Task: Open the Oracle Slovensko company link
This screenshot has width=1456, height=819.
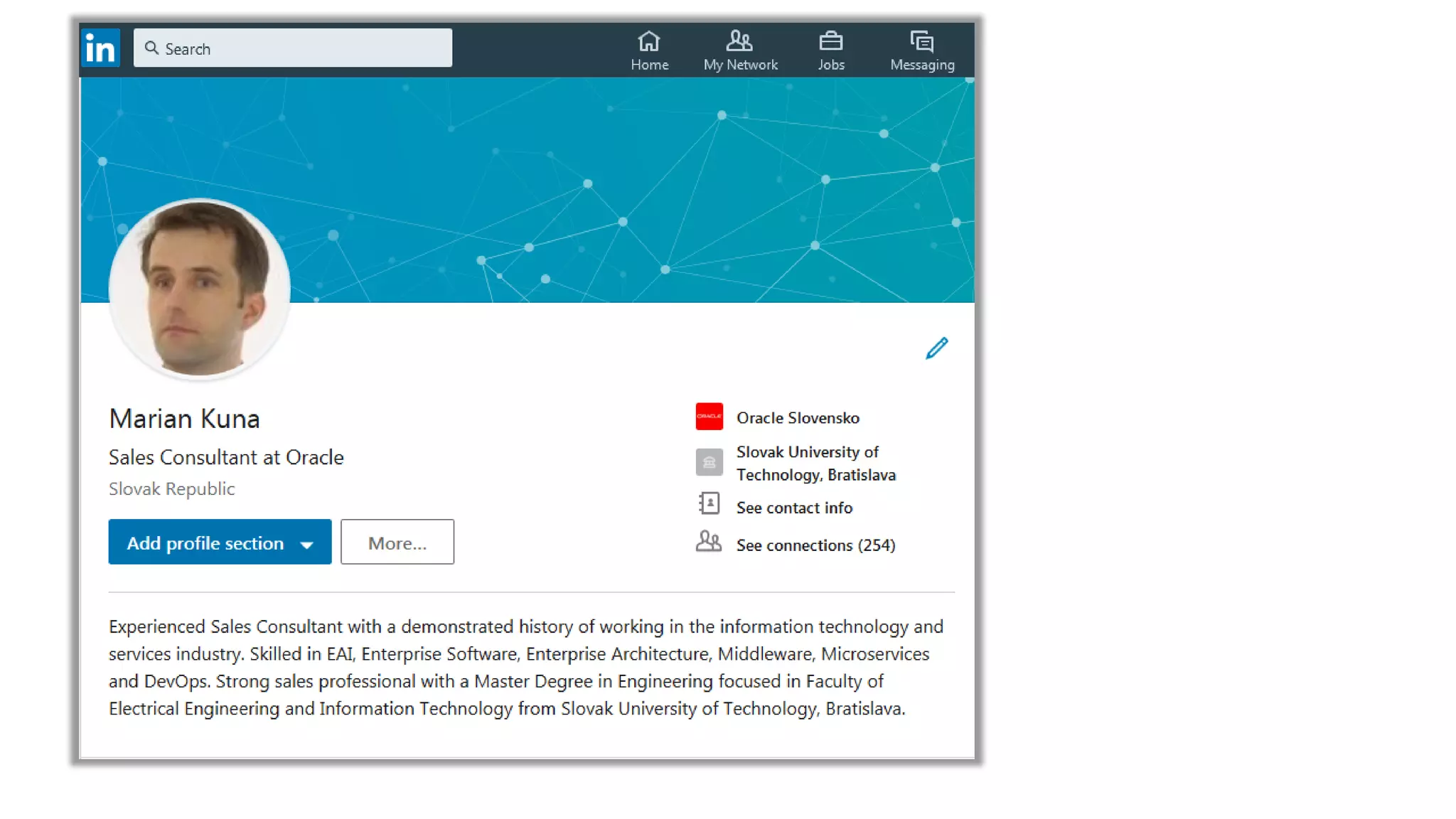Action: click(798, 418)
